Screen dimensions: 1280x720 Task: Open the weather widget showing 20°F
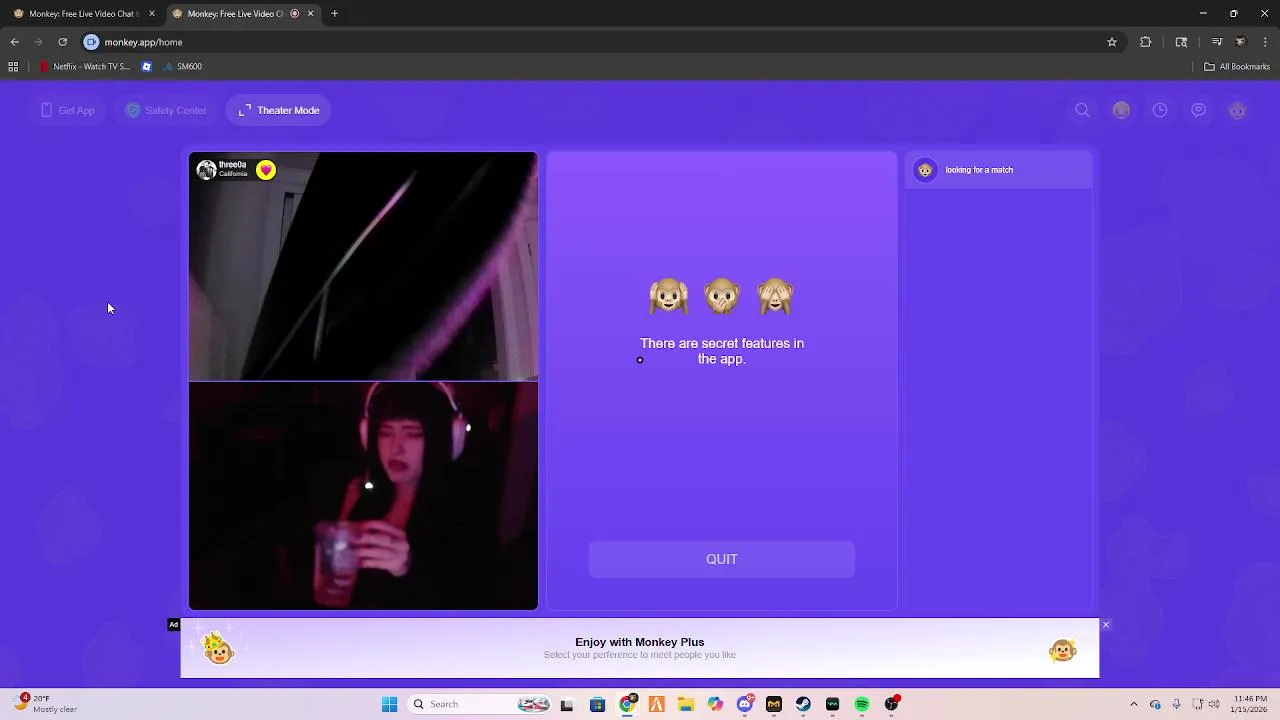click(46, 704)
